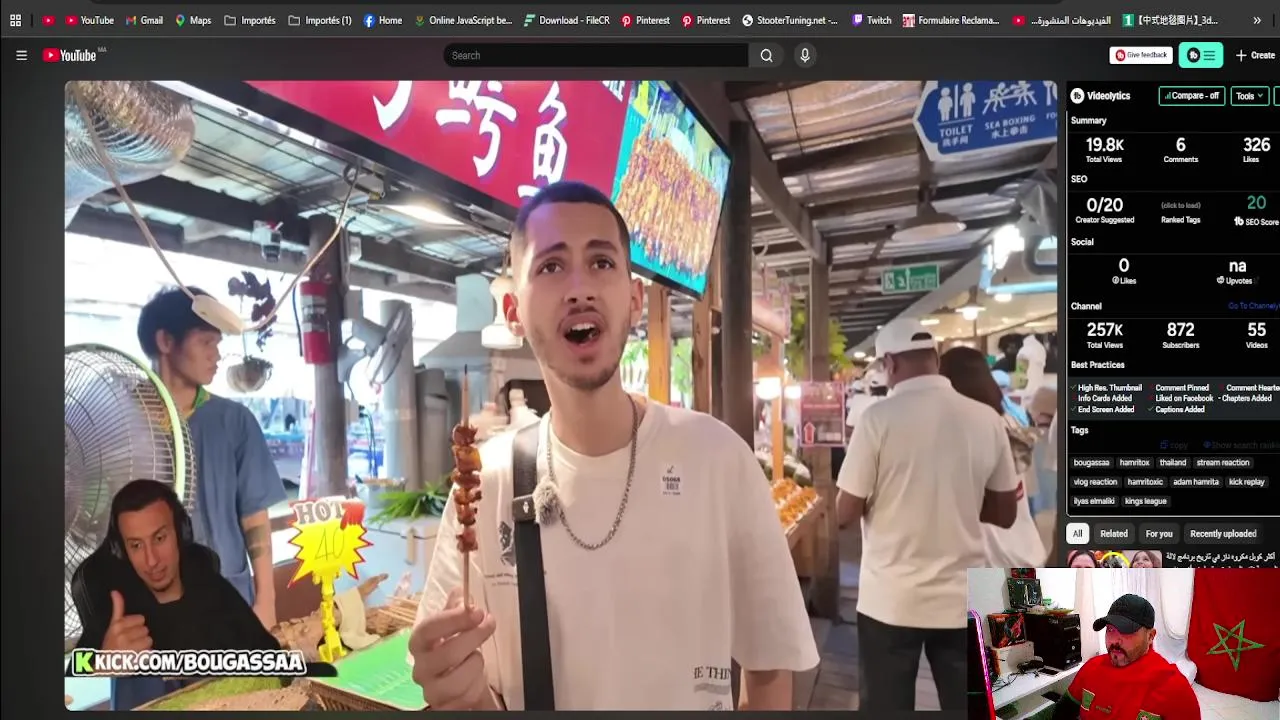Switch to the For you chip
The height and width of the screenshot is (720, 1280).
[x=1159, y=534]
